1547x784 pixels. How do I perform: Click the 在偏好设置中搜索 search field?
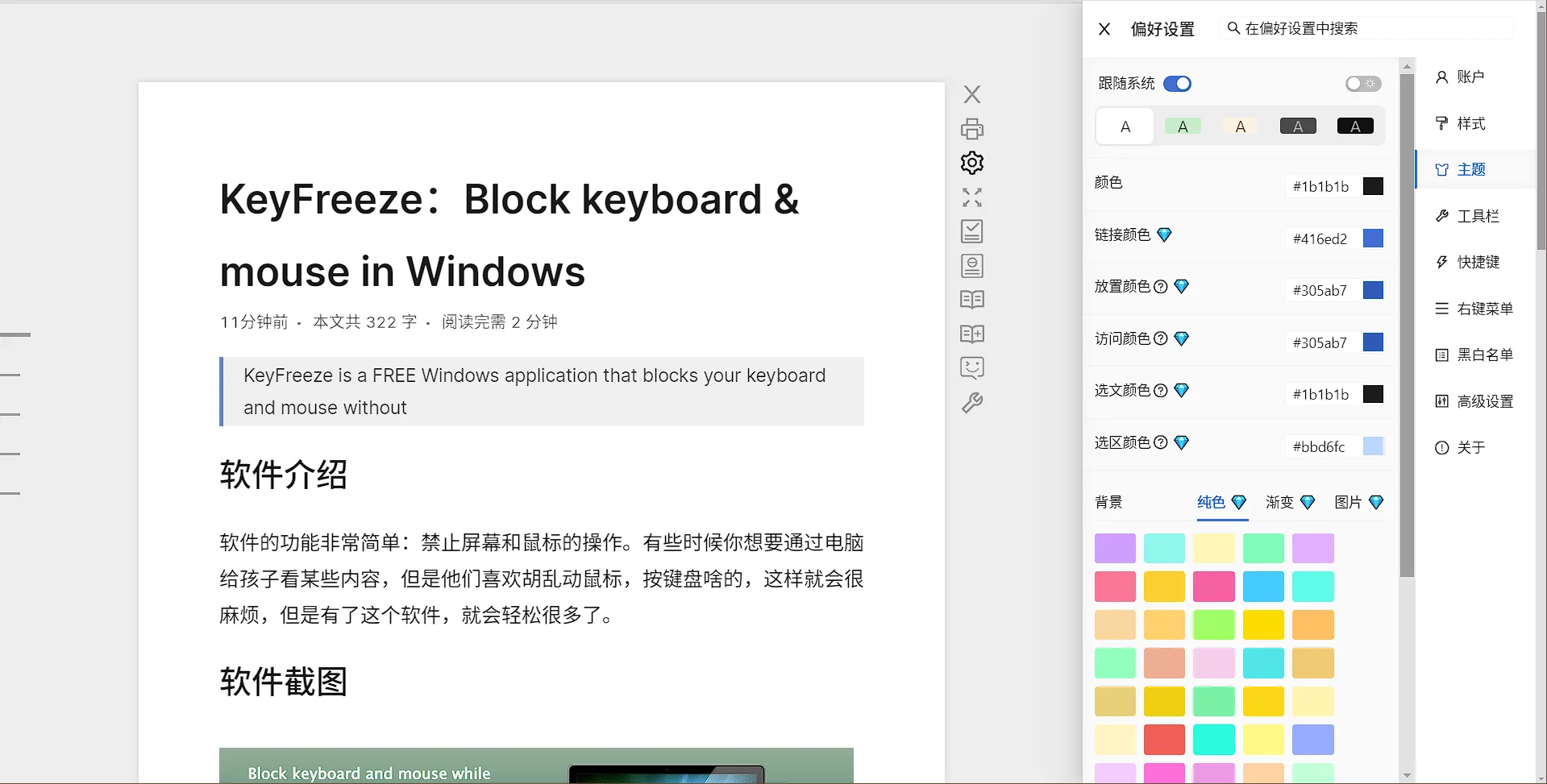point(1370,29)
